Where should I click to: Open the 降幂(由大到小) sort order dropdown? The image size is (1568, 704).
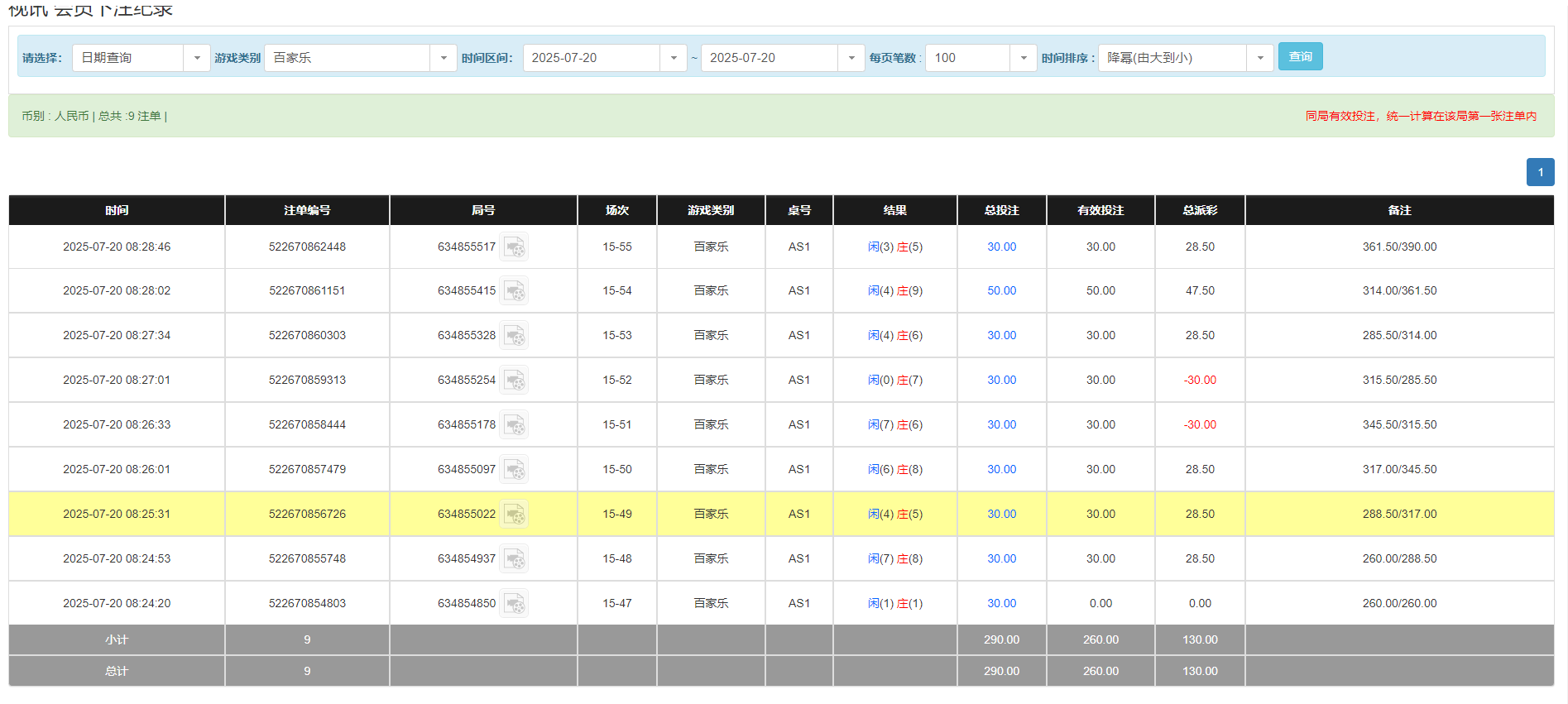point(1259,58)
